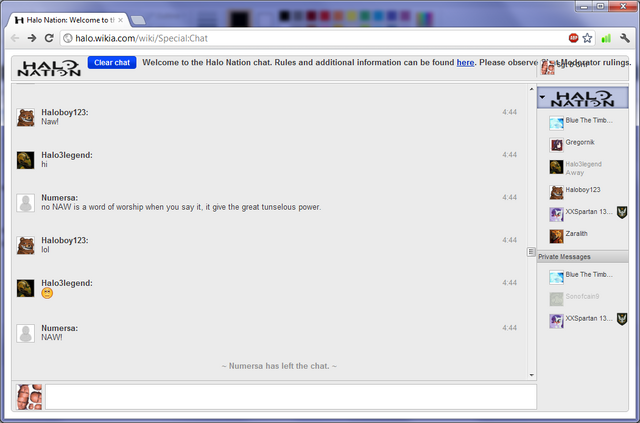Viewport: 640px width, 423px height.
Task: Click the Private Messages section header
Action: pyautogui.click(x=582, y=257)
